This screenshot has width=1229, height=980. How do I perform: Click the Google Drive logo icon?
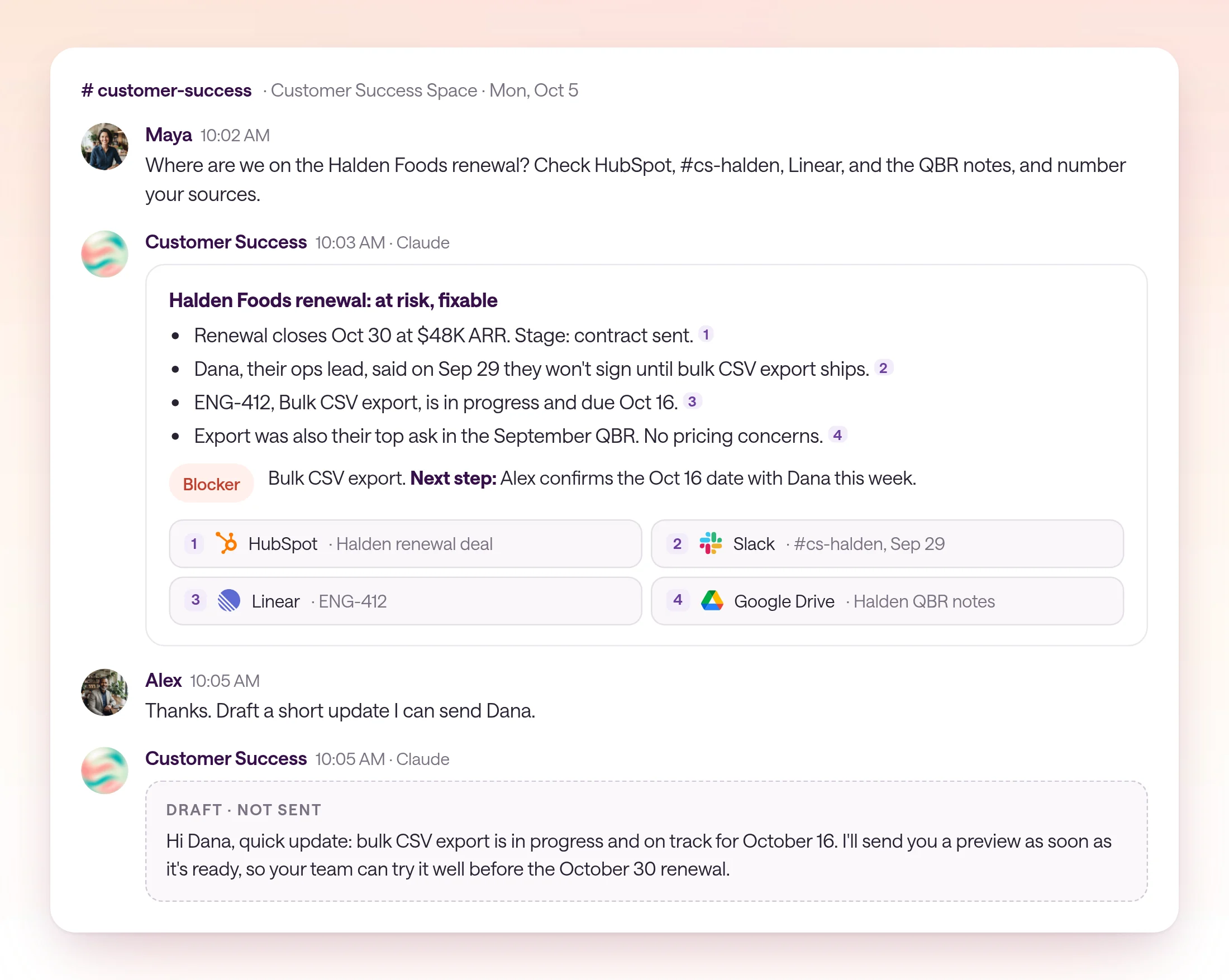[712, 600]
